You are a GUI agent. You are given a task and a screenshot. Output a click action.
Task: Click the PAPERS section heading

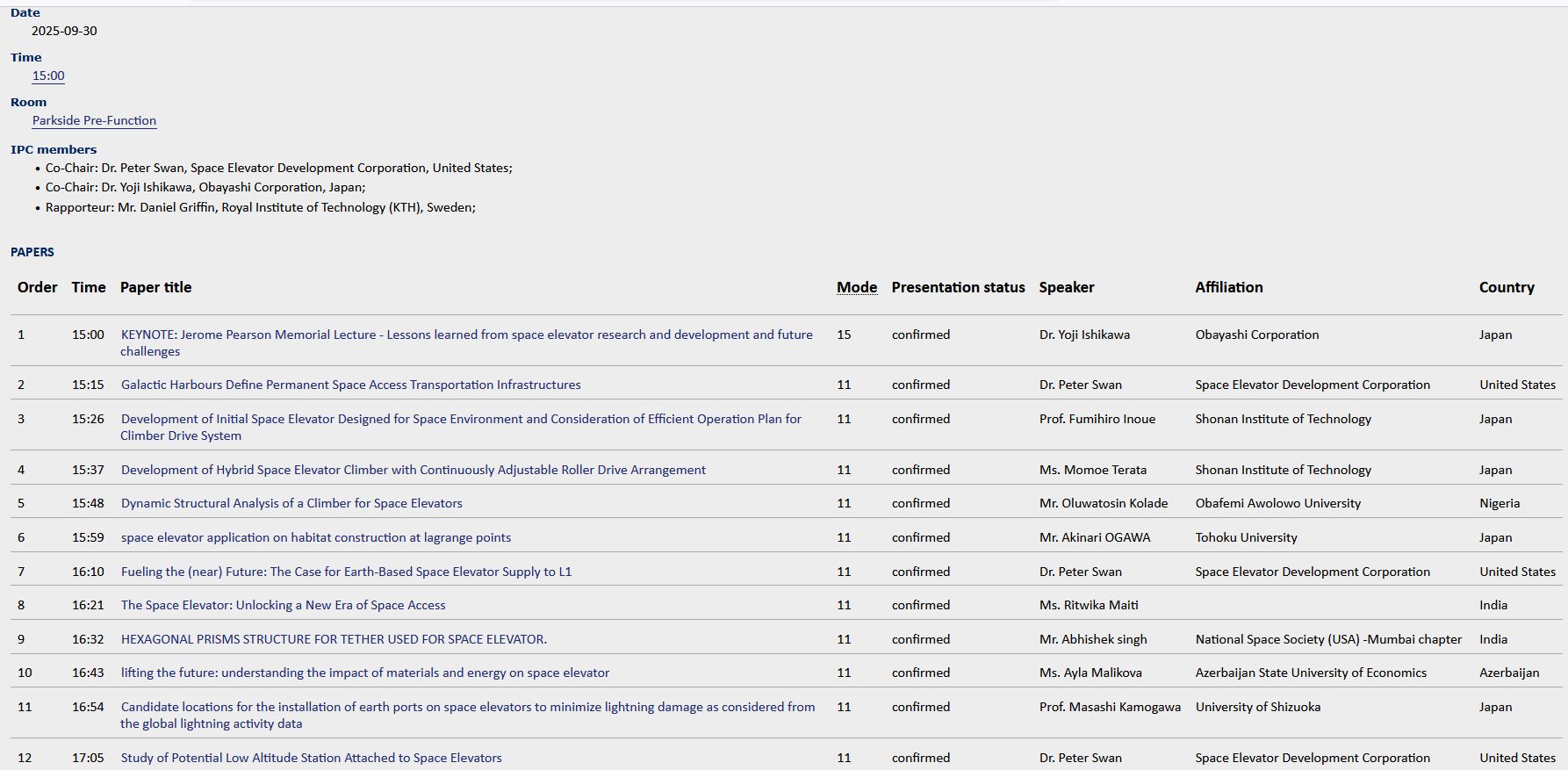pyautogui.click(x=32, y=252)
